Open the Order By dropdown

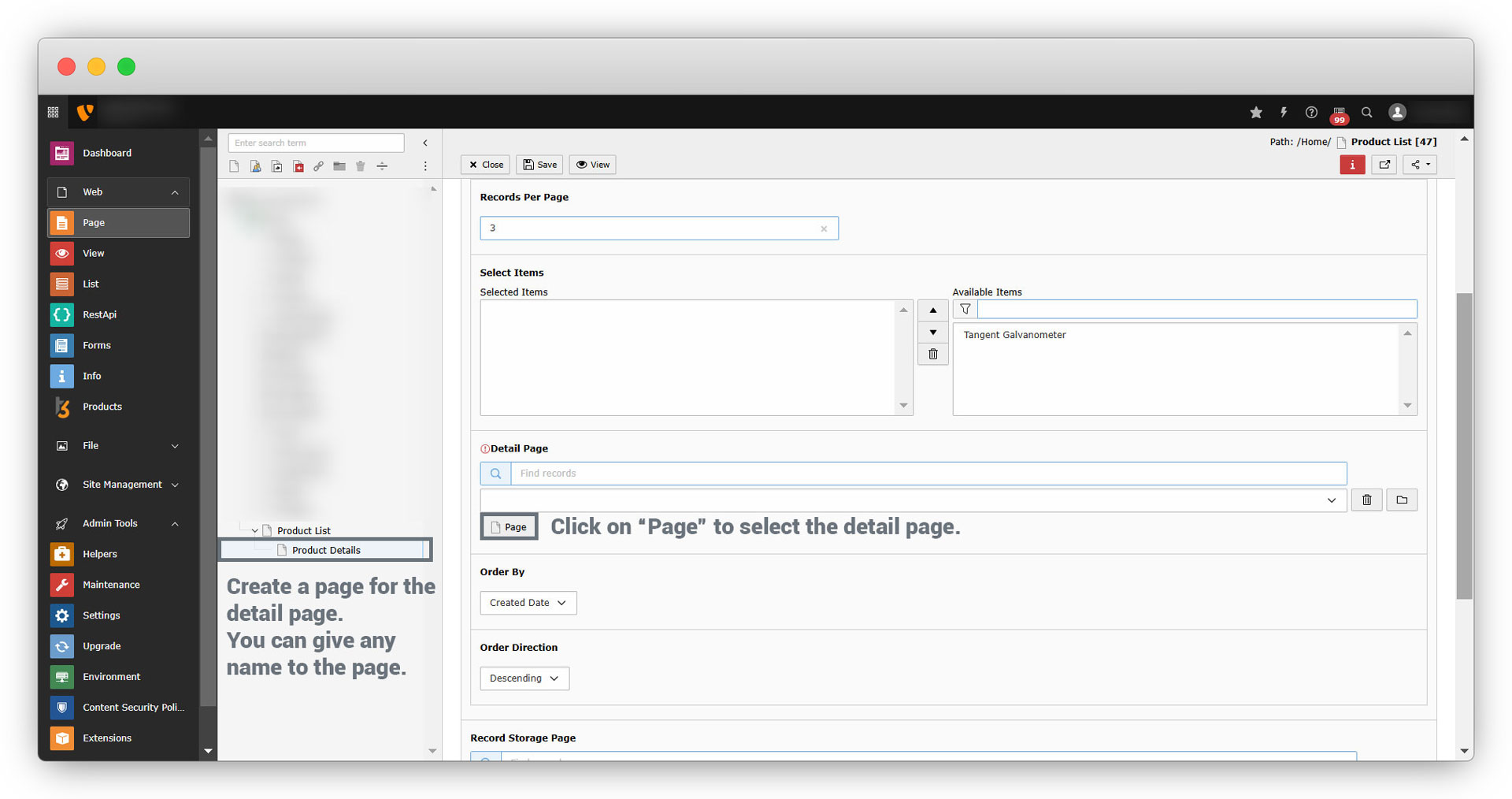click(528, 603)
